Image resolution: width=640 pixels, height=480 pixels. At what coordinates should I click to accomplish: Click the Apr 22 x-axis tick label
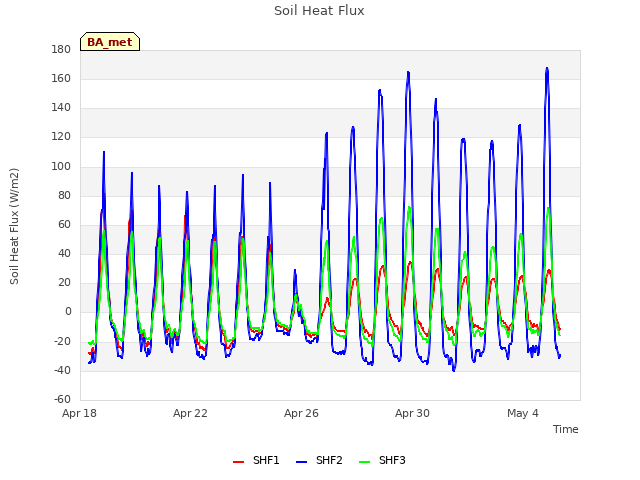[190, 413]
